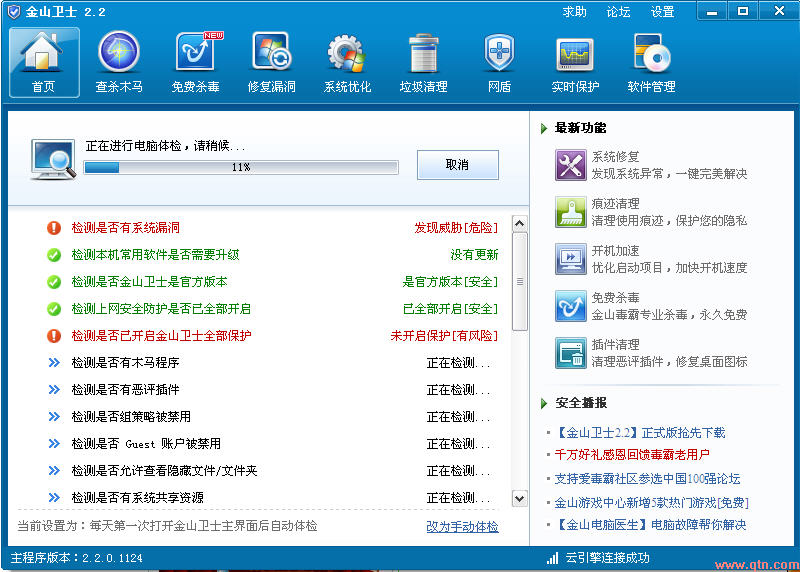Image resolution: width=800 pixels, height=572 pixels.
Task: Open the title bar dropdown menu arrow
Action: (711, 12)
